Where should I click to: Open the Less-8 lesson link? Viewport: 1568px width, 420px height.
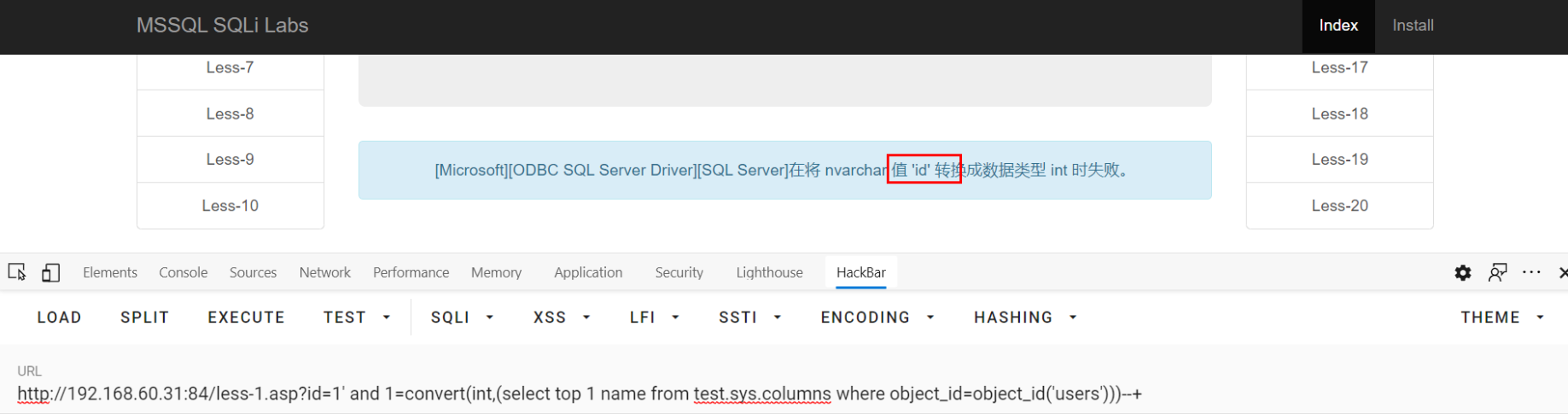pos(230,114)
